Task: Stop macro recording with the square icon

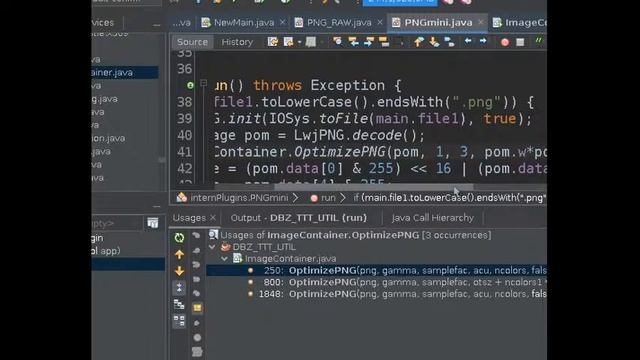Action: 520,42
